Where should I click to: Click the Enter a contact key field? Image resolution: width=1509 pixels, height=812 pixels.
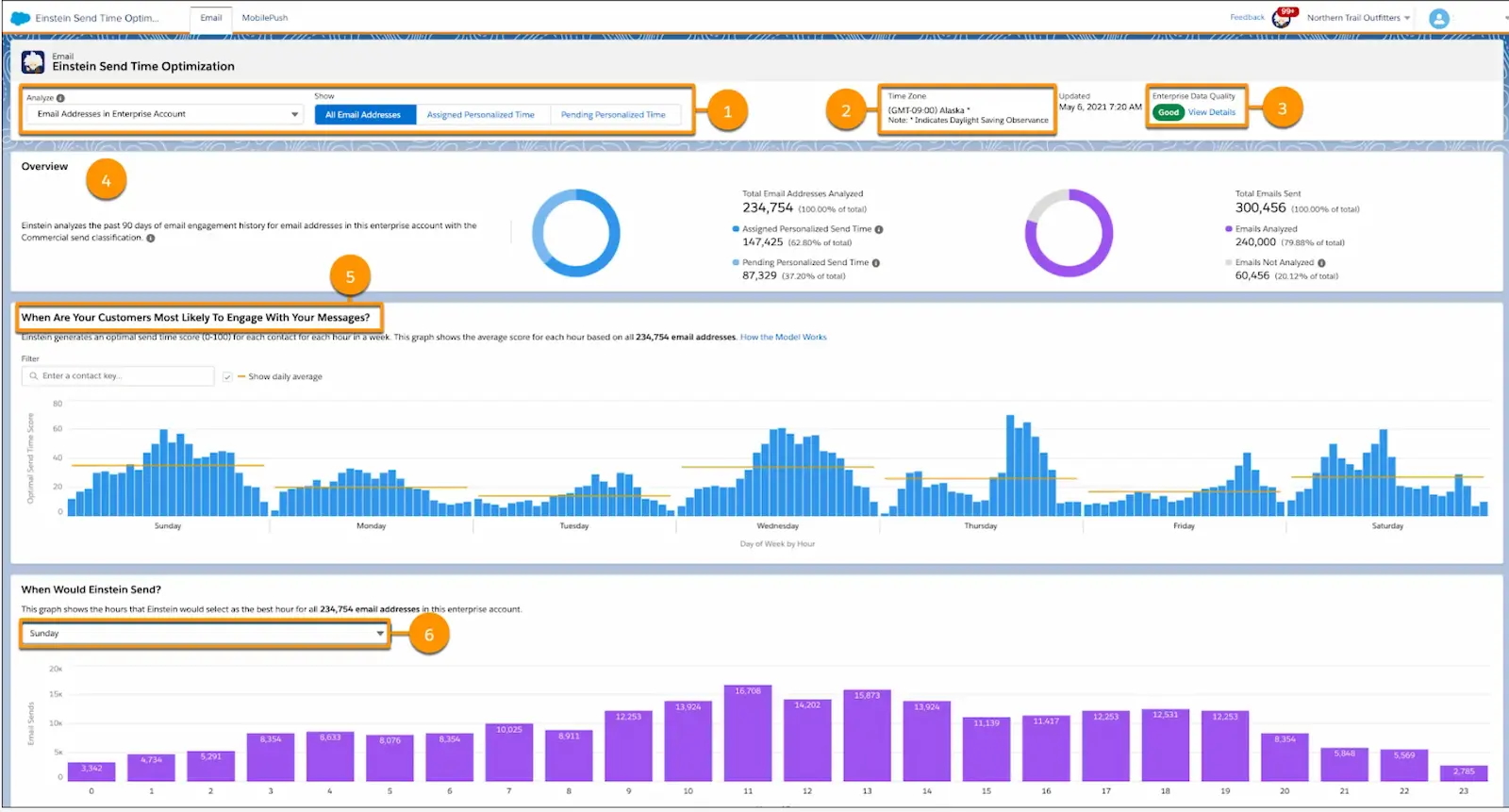pyautogui.click(x=118, y=376)
